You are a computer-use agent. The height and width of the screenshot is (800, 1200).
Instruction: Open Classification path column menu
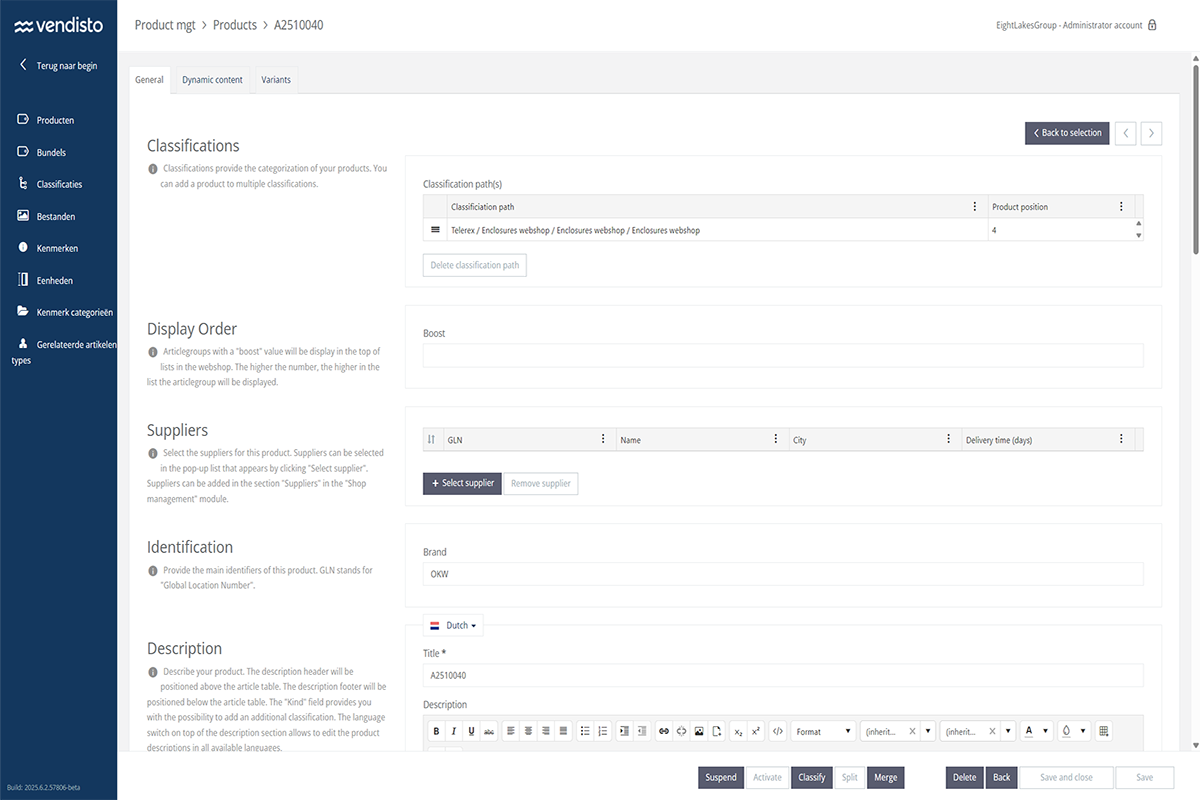975,207
